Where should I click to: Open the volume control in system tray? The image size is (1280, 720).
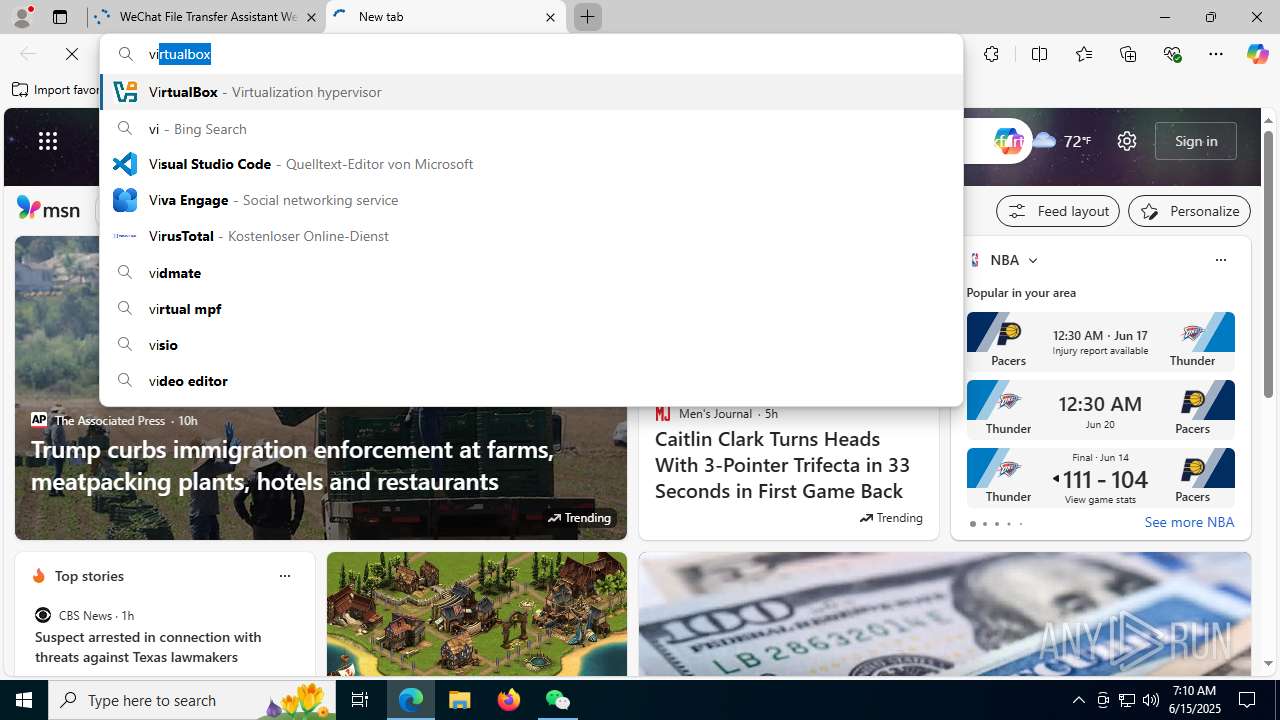coord(1150,700)
